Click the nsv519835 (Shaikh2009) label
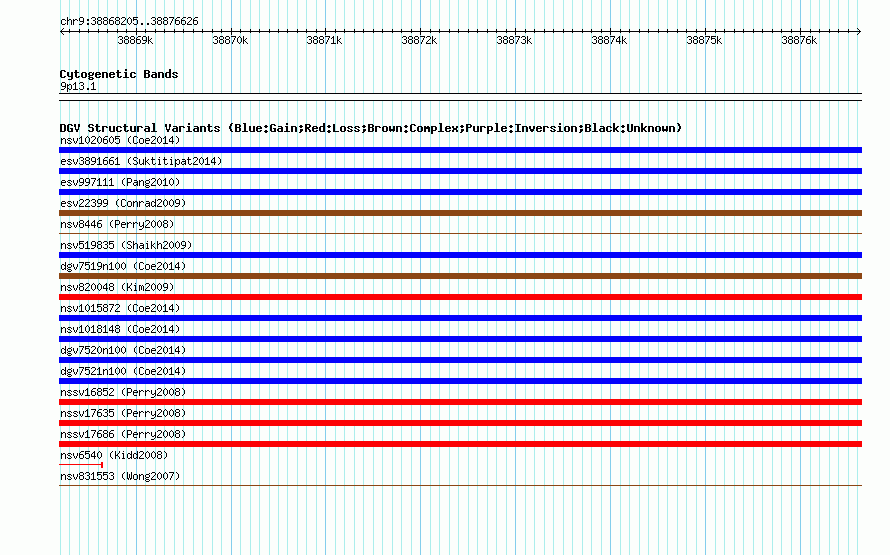890x555 pixels. point(126,245)
